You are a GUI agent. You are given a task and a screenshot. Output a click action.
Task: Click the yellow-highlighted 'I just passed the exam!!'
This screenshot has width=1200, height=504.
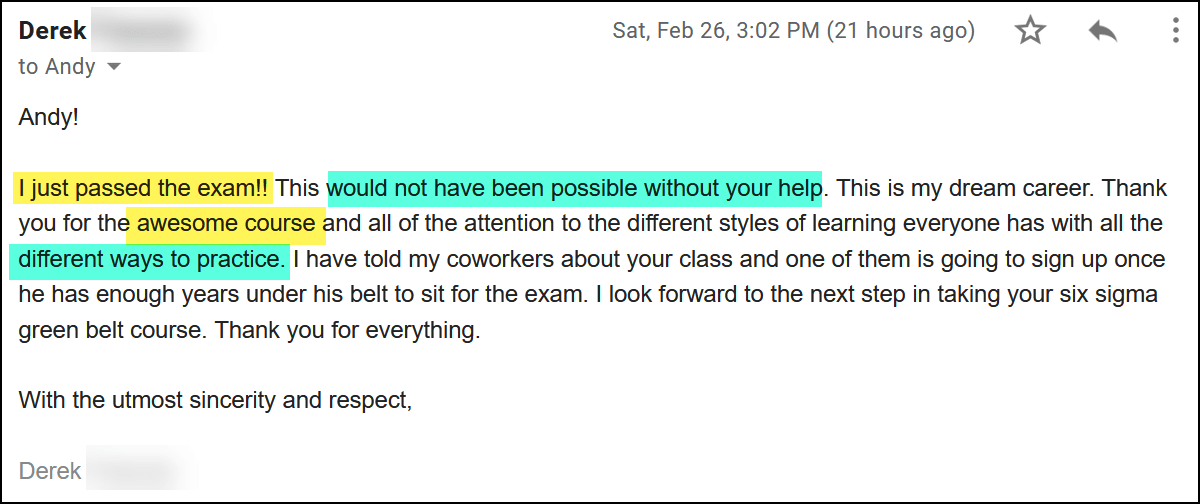142,188
